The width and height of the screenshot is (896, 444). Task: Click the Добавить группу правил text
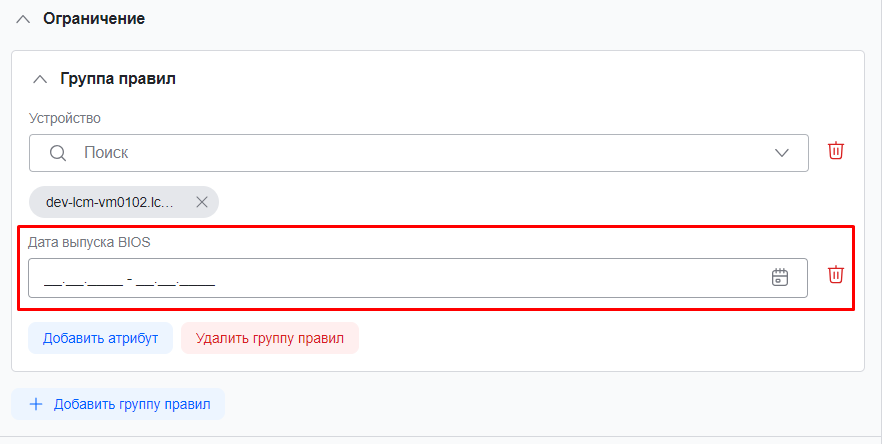point(132,404)
